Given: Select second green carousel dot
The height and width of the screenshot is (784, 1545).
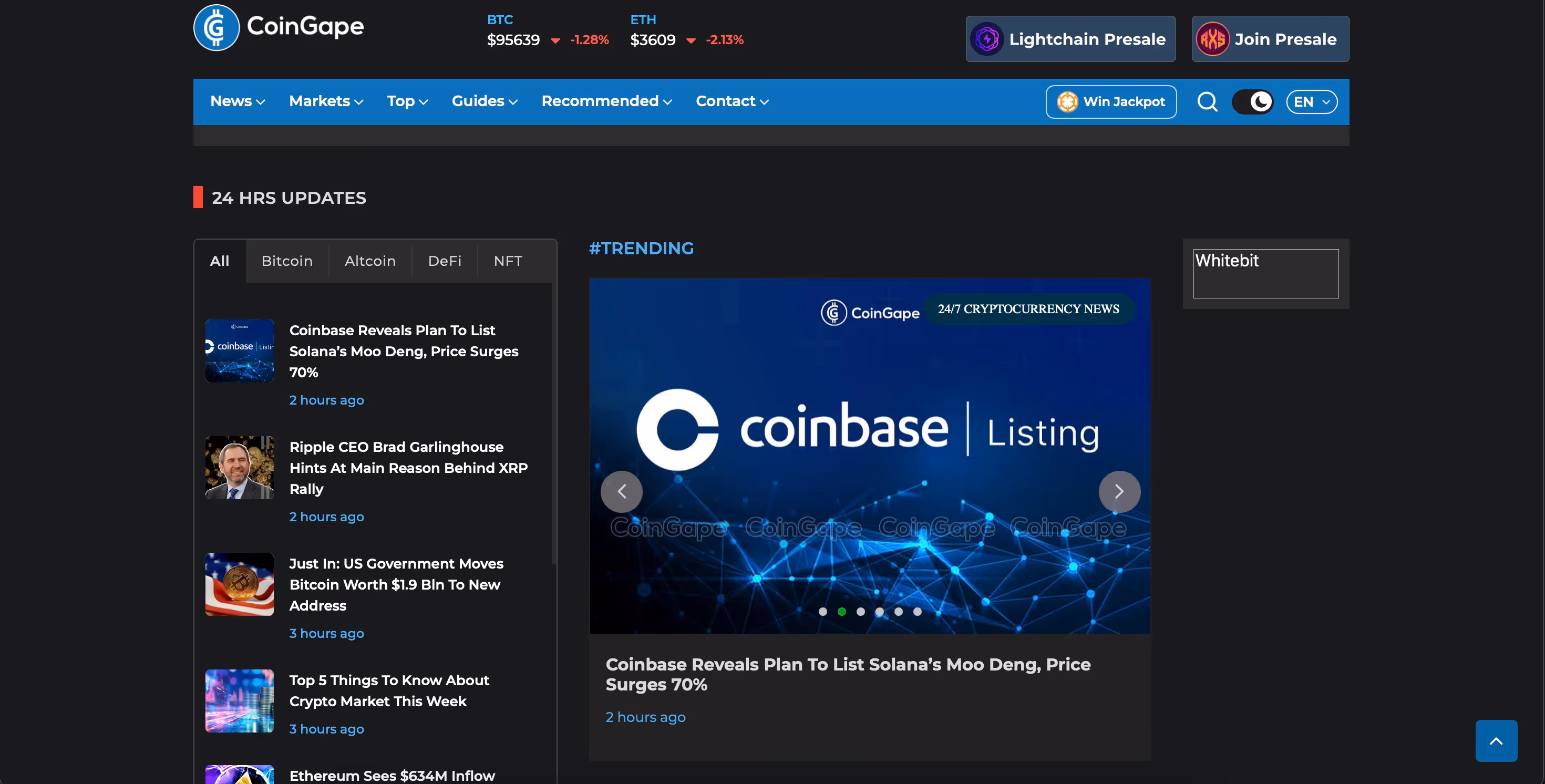Looking at the screenshot, I should 841,612.
